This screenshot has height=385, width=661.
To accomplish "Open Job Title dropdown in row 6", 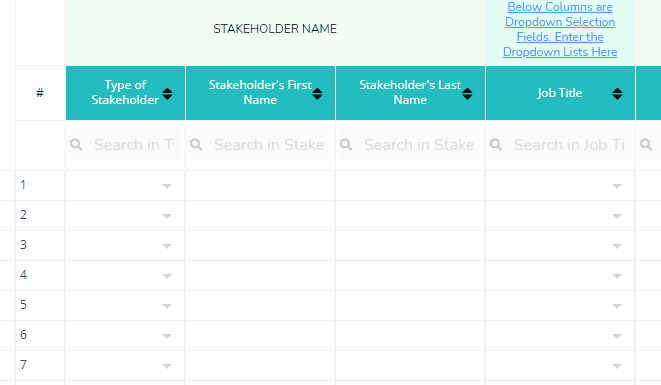I will pos(617,336).
